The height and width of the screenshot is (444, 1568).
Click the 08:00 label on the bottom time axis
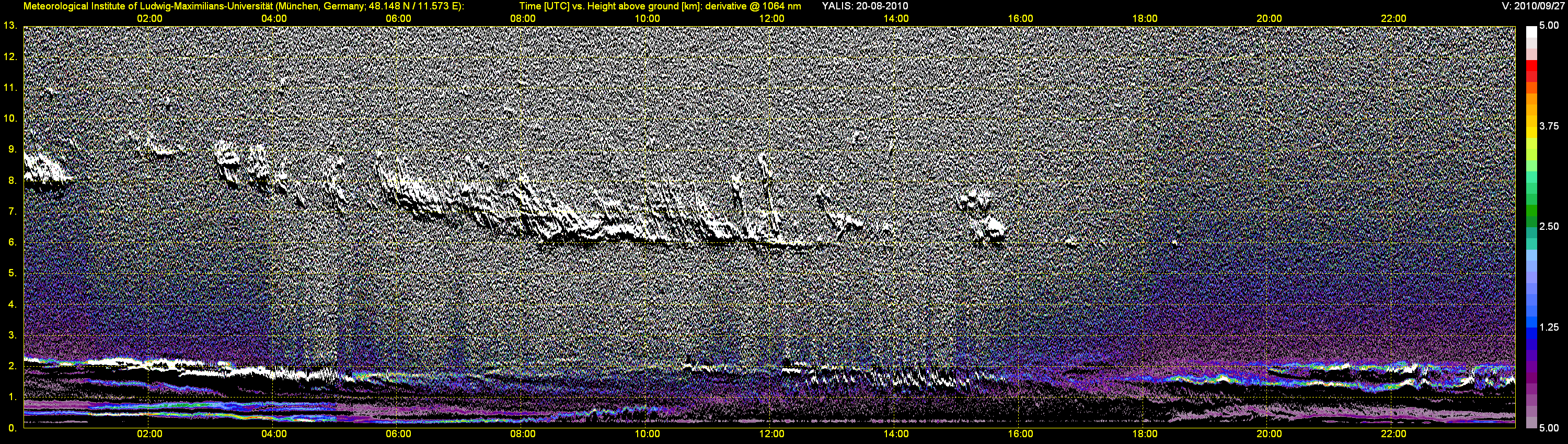[x=523, y=434]
